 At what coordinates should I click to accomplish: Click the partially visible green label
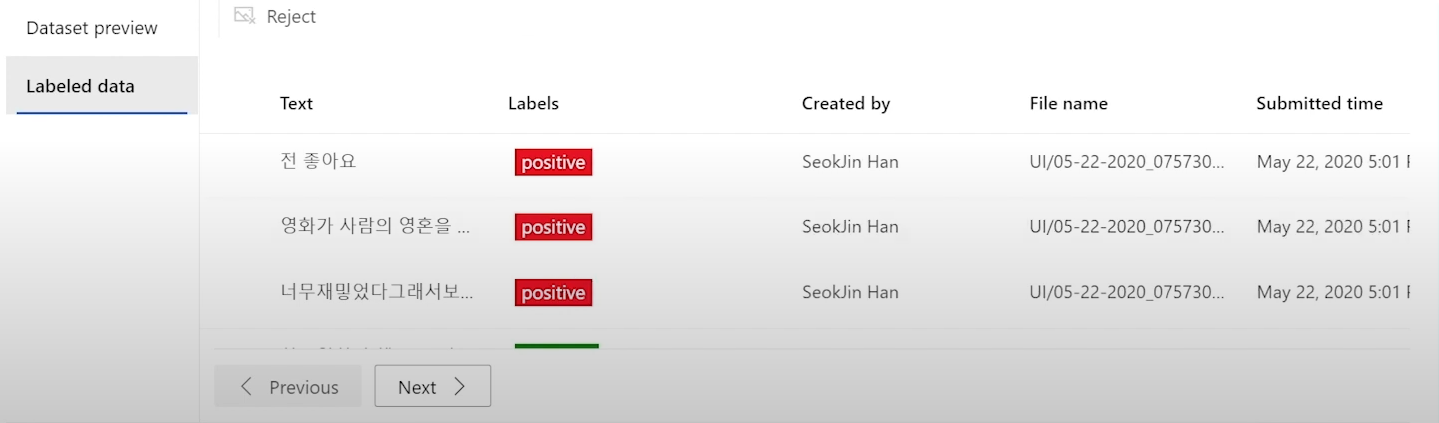556,346
